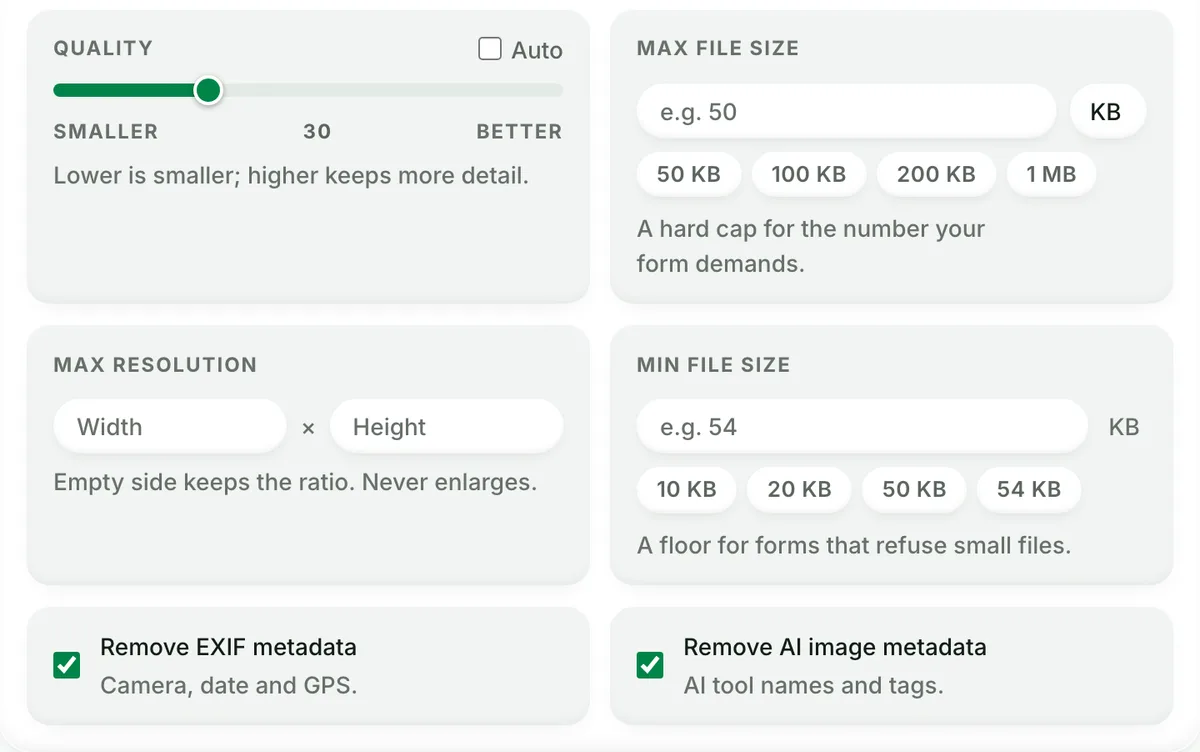Click 'A hard cap for the number' hint
The image size is (1200, 752).
[x=811, y=247]
